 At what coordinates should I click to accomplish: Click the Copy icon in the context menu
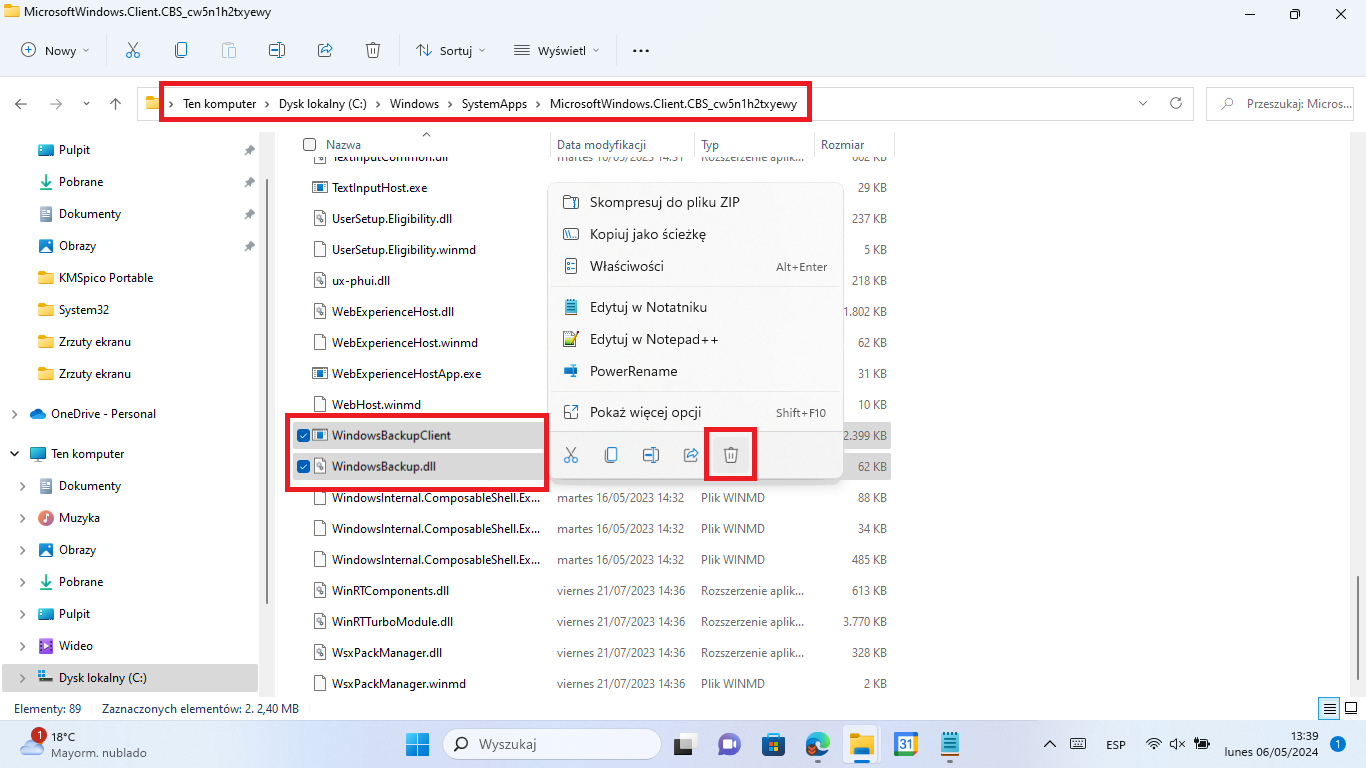pos(611,455)
